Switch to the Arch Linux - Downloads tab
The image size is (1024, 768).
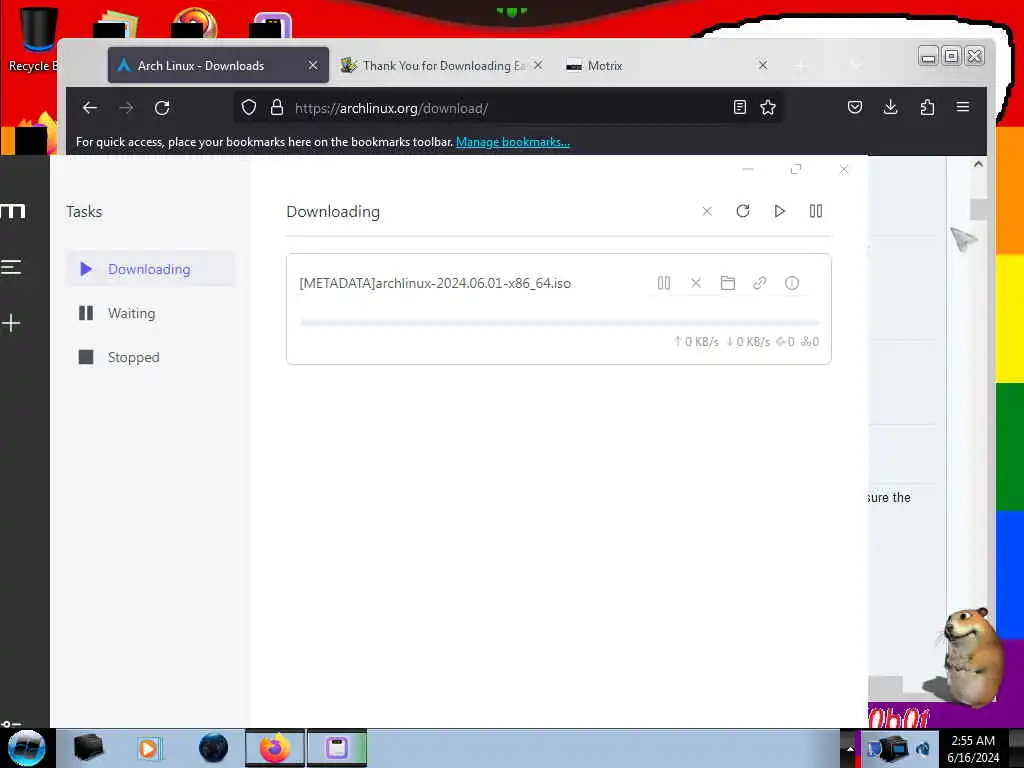pyautogui.click(x=217, y=65)
